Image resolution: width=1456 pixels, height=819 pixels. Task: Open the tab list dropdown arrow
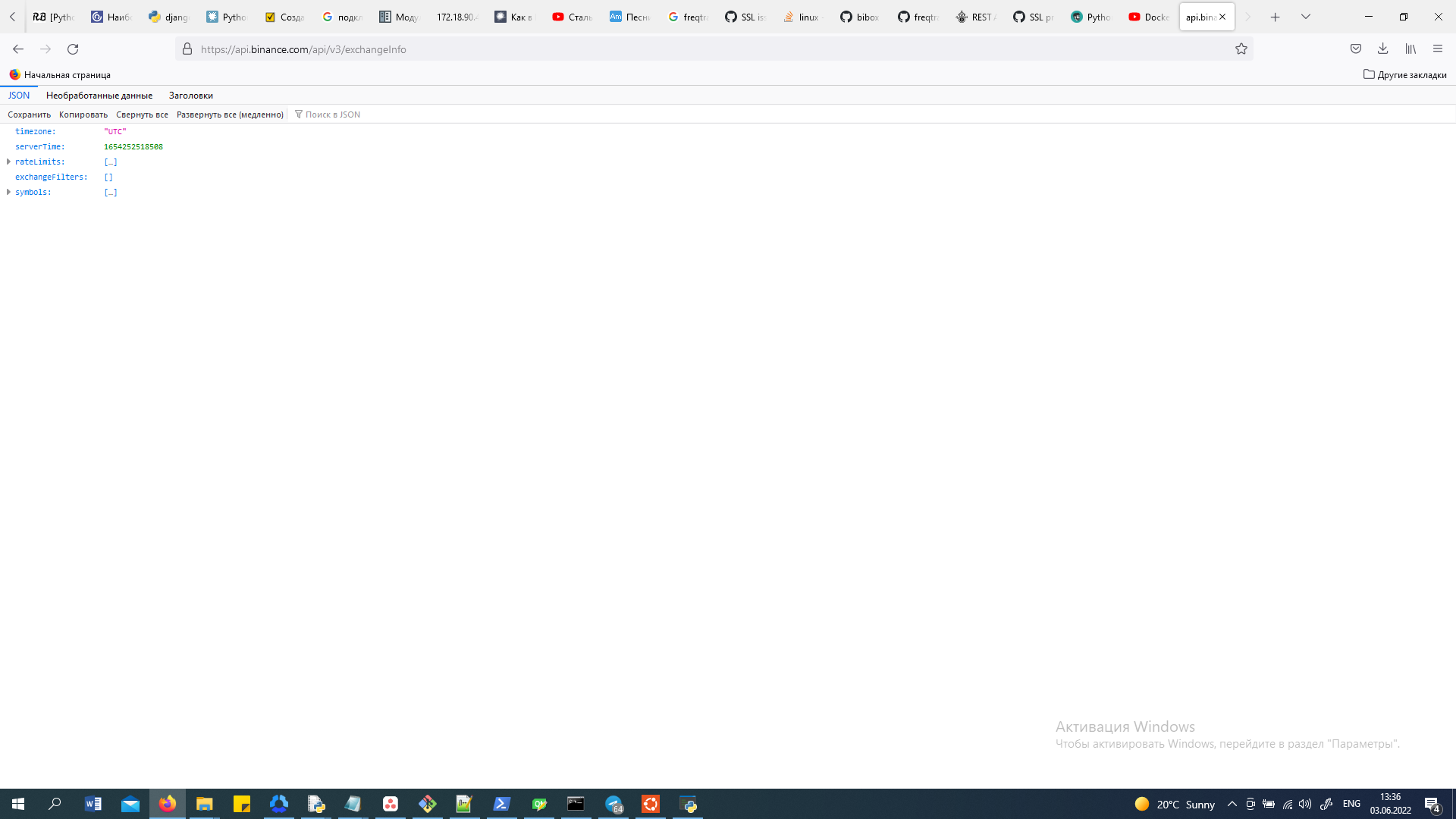(x=1305, y=16)
